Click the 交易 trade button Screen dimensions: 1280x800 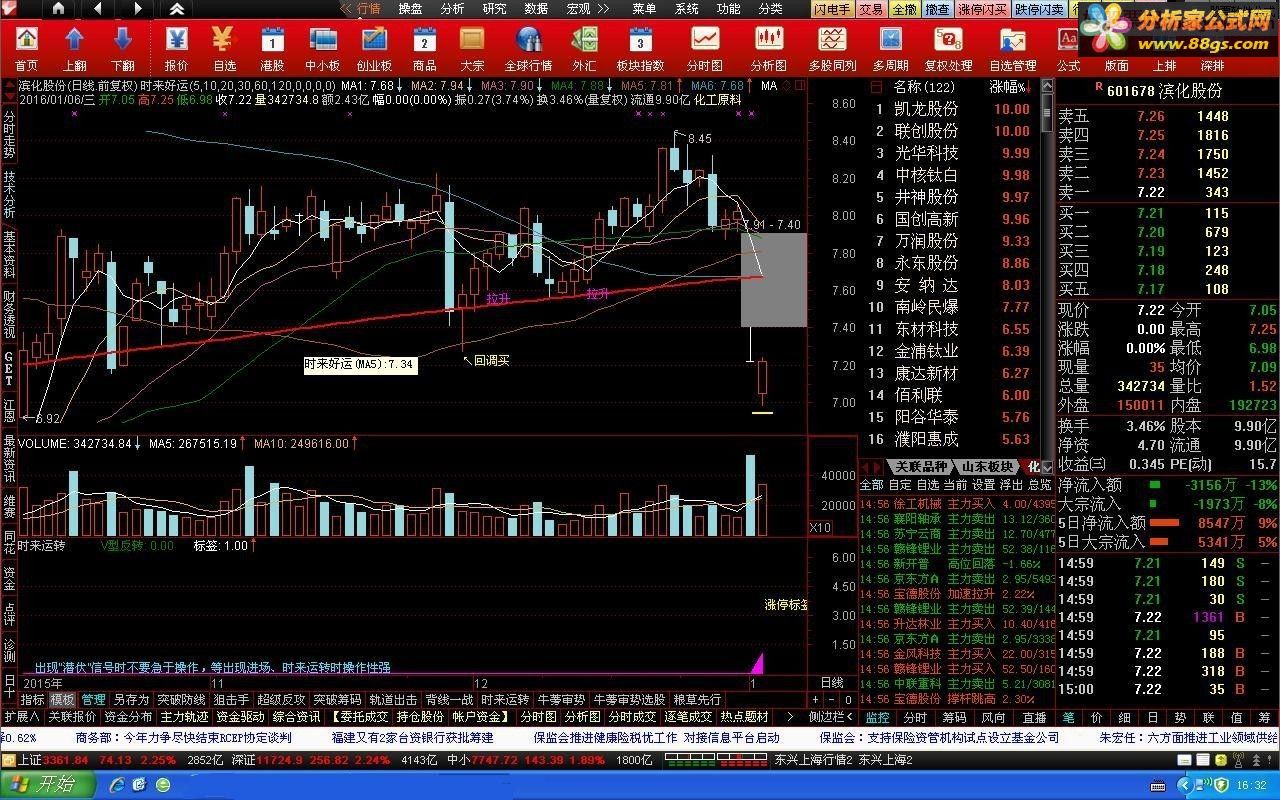[870, 9]
